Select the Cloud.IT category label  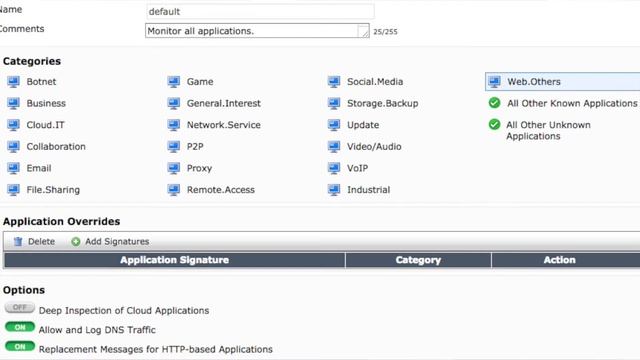pos(45,125)
